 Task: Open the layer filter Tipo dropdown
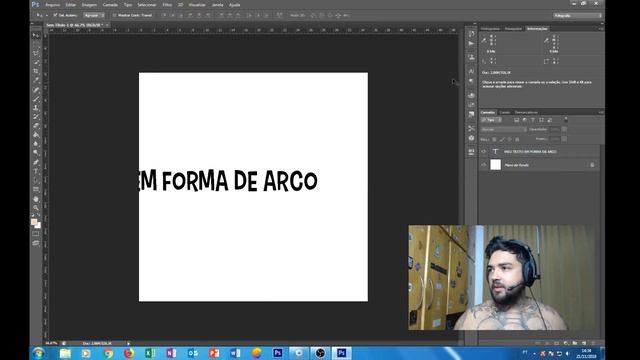coord(491,120)
